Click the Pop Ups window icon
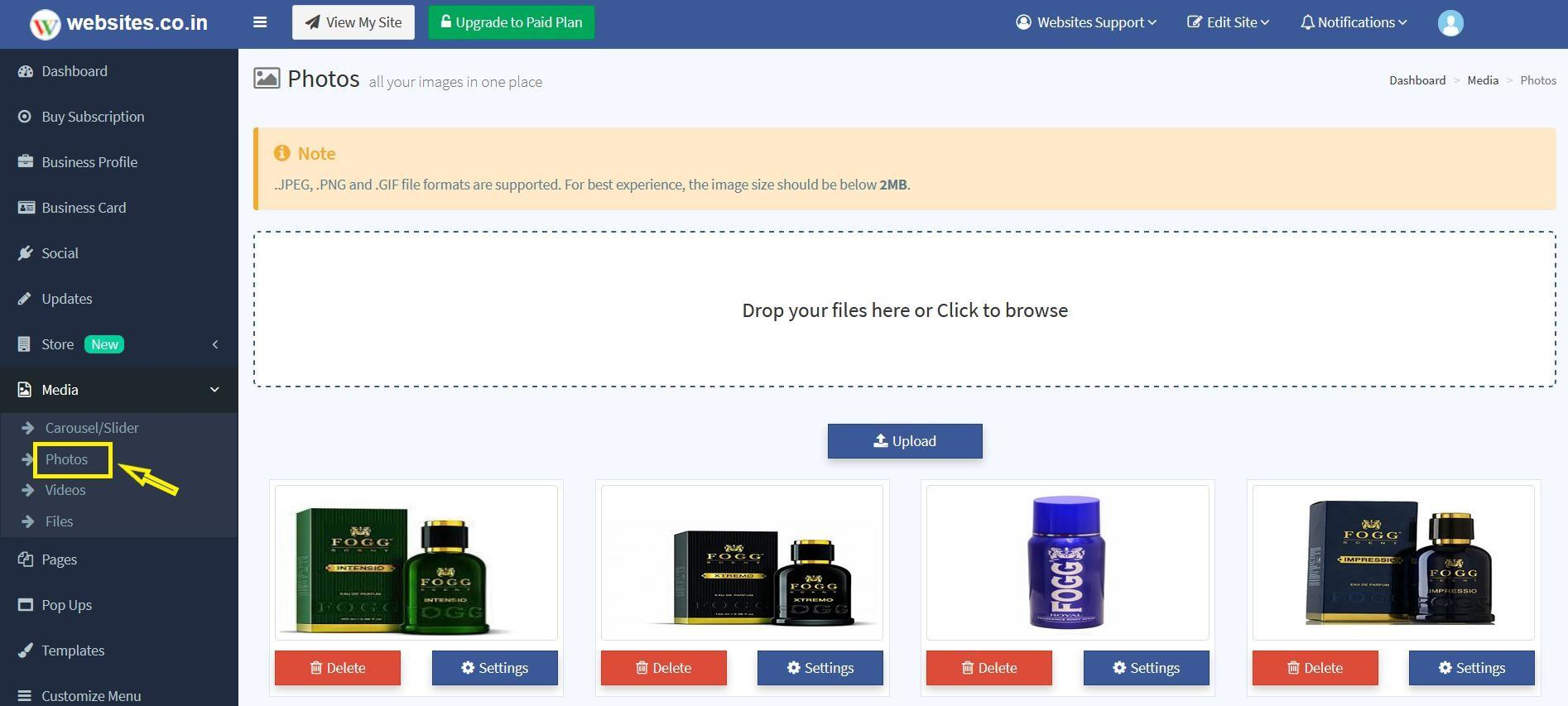The image size is (1568, 706). pos(26,605)
